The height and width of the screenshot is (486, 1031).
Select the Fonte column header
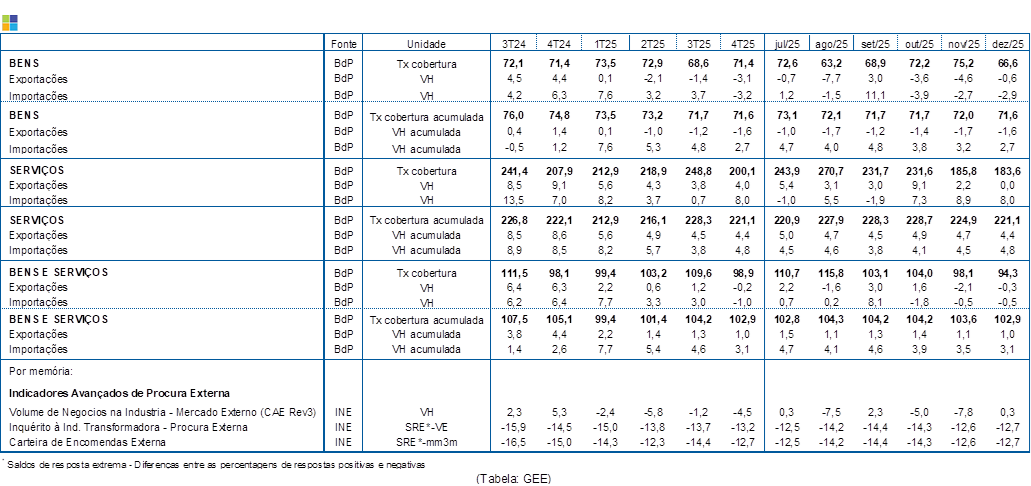pos(342,44)
